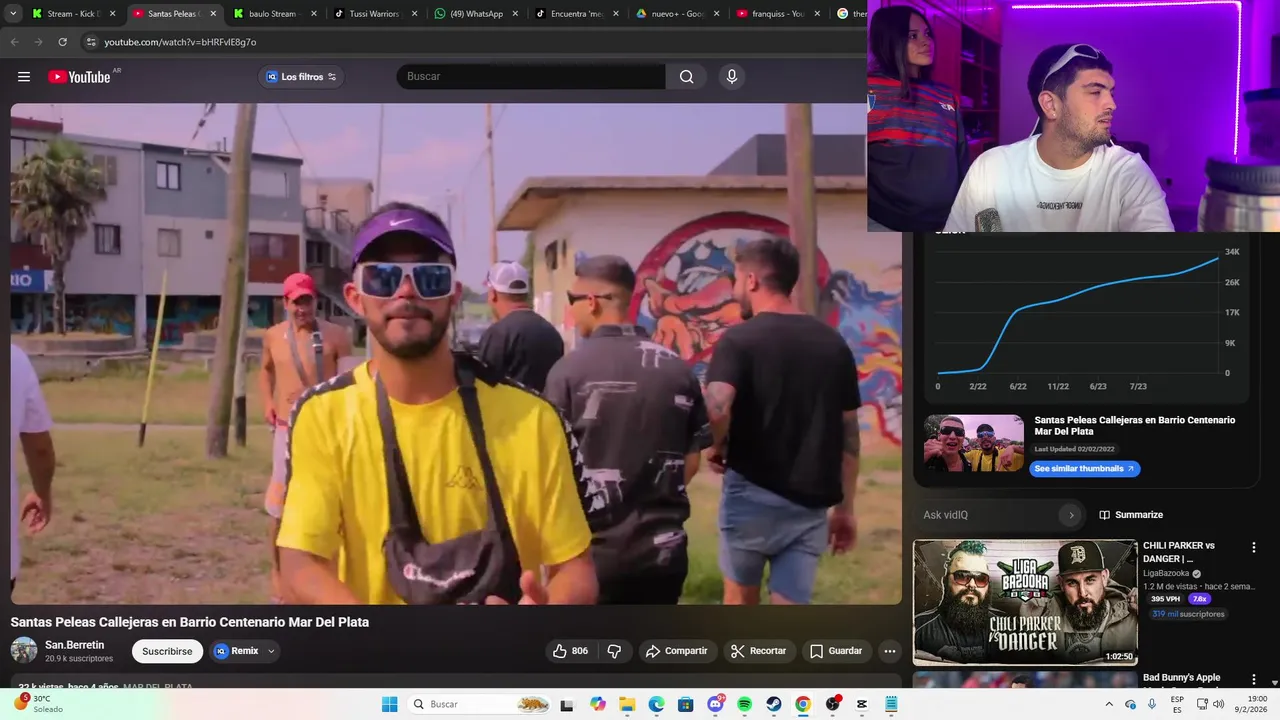Open volume control in the system tray
The height and width of the screenshot is (720, 1280).
click(1218, 704)
